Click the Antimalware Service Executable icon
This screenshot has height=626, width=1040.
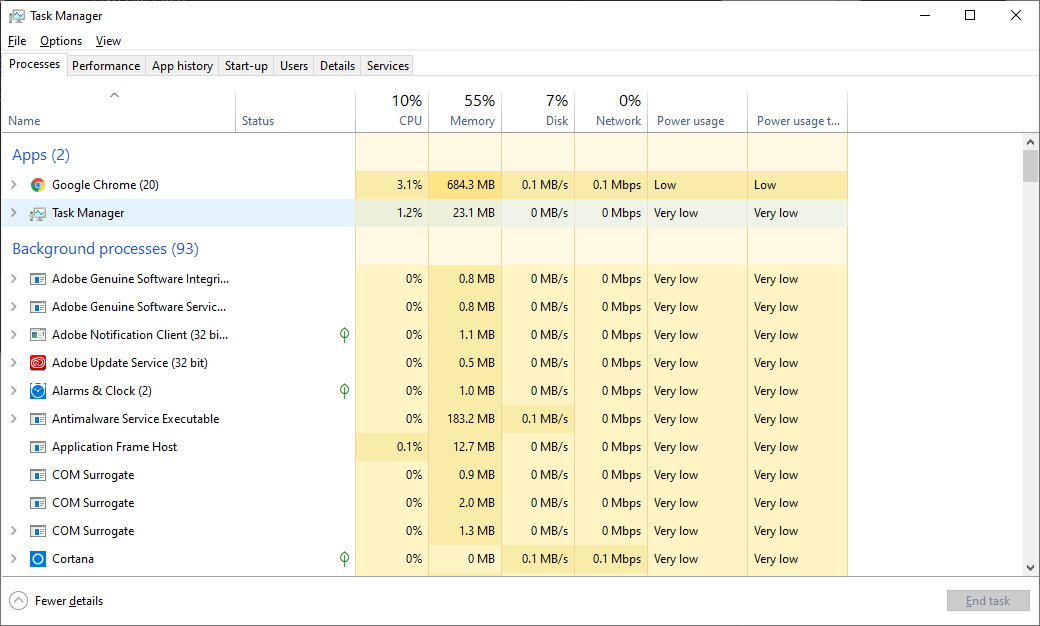(x=38, y=419)
